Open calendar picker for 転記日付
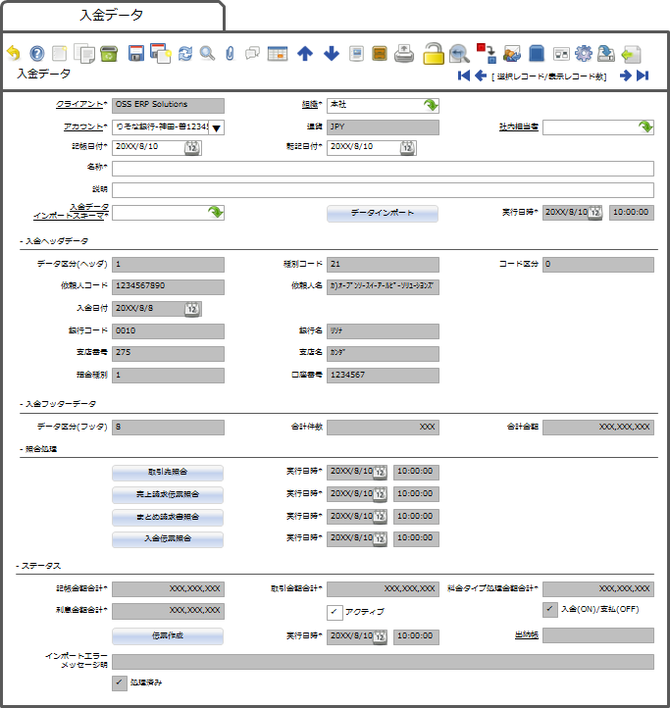The image size is (670, 708). tap(407, 148)
